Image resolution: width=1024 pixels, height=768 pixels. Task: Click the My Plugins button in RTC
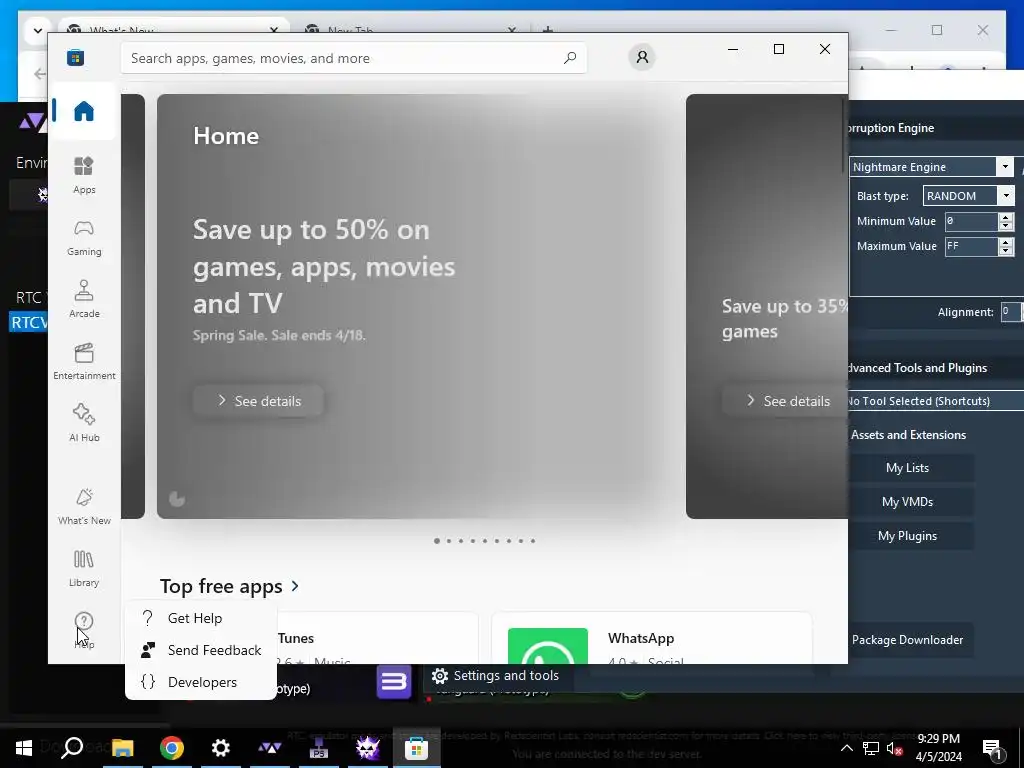[907, 536]
